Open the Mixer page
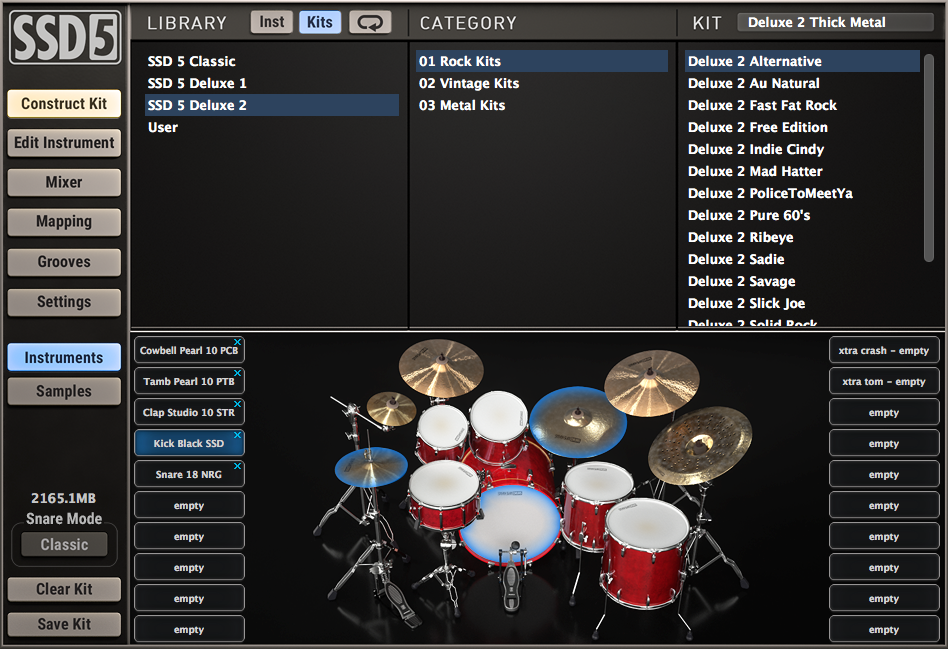The image size is (948, 649). 64,182
